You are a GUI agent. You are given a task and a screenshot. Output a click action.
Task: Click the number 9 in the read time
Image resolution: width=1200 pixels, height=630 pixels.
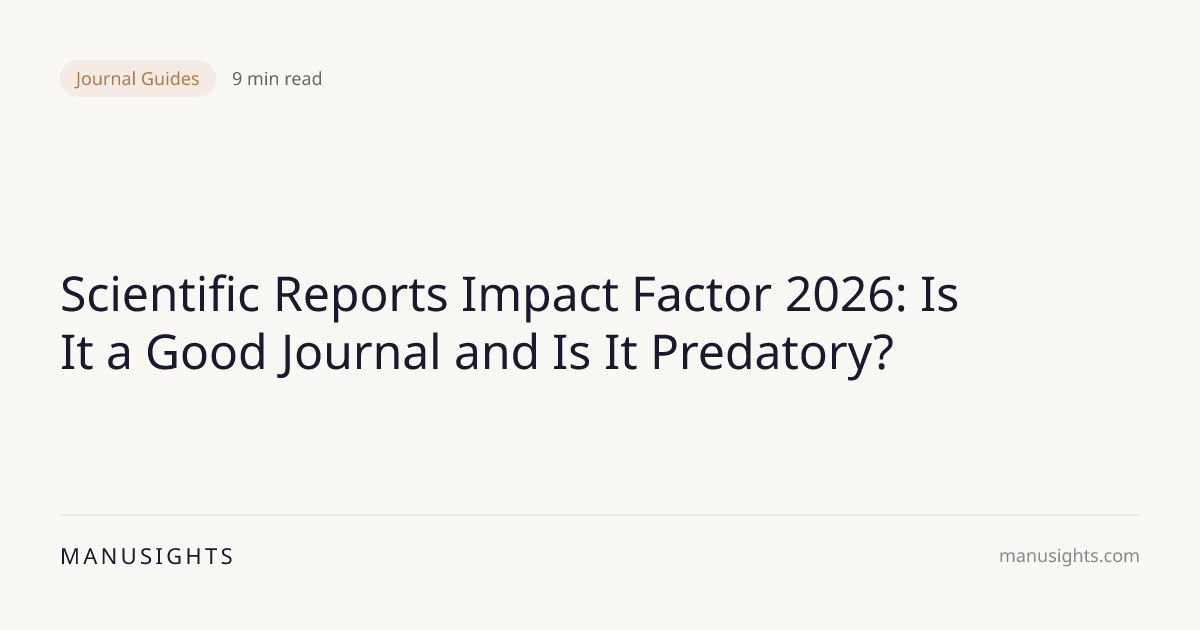(237, 78)
